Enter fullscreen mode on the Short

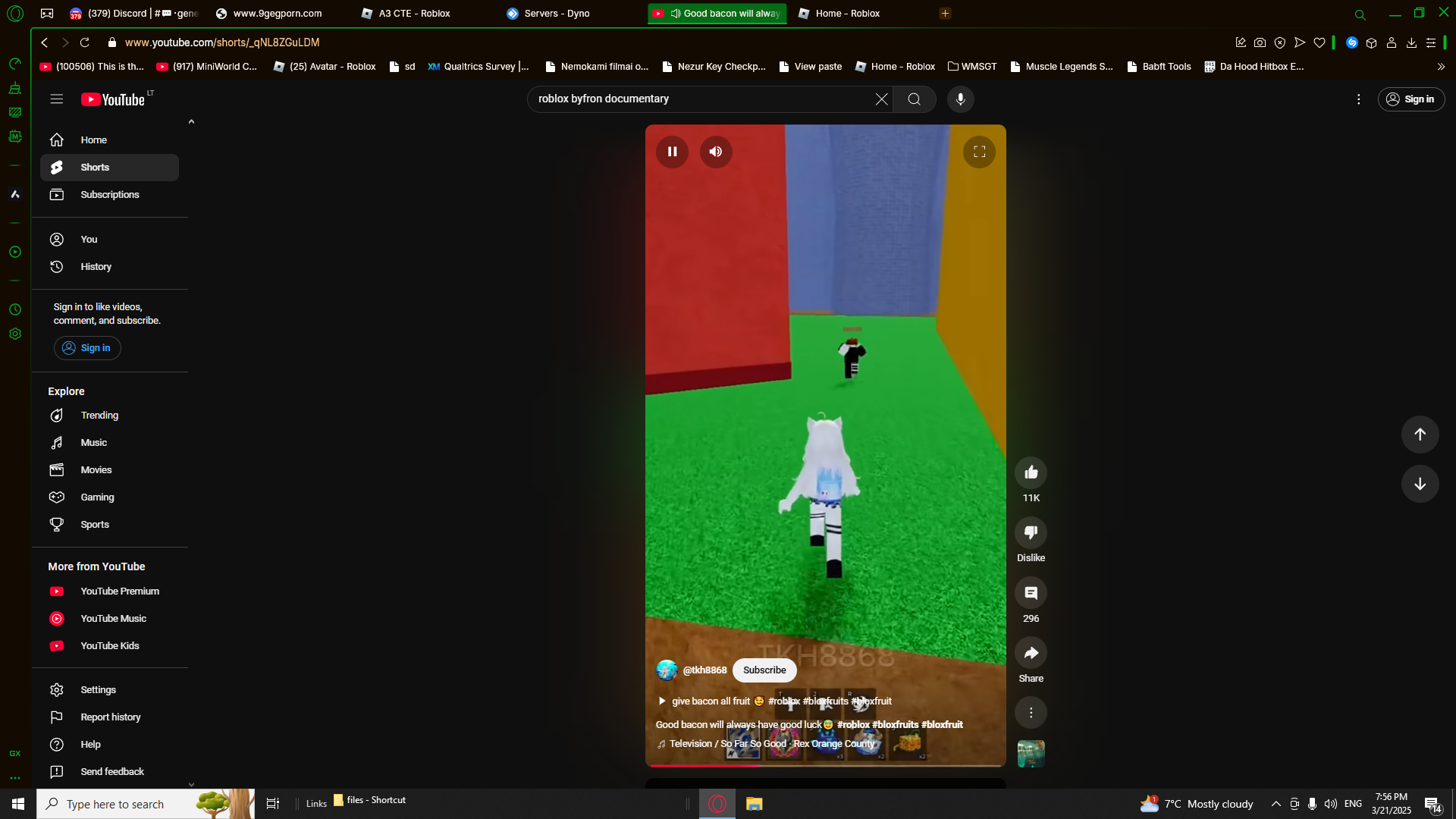(x=979, y=152)
